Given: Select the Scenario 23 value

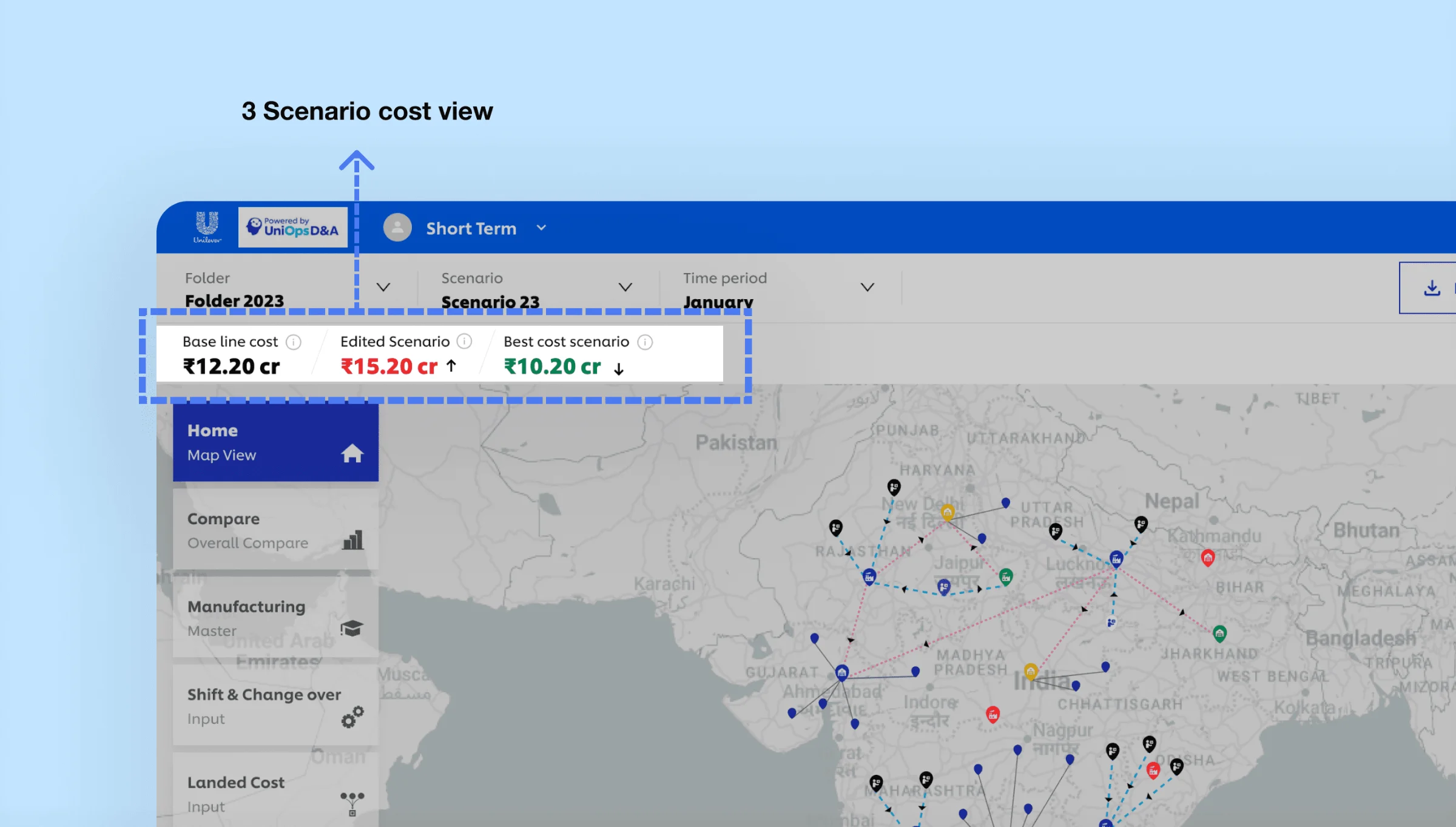Looking at the screenshot, I should (x=490, y=302).
